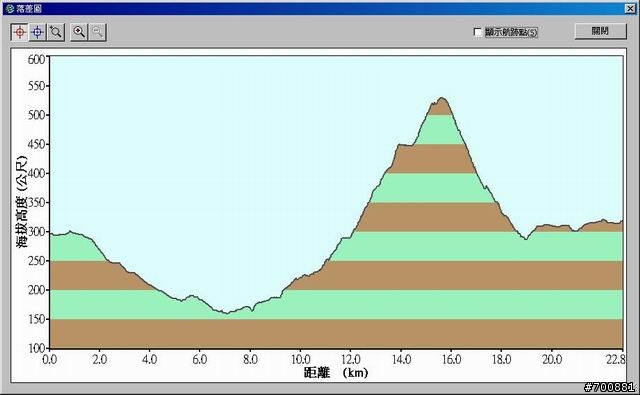Click the 4.0 distance axis label
Image resolution: width=640 pixels, height=395 pixels.
tap(149, 359)
